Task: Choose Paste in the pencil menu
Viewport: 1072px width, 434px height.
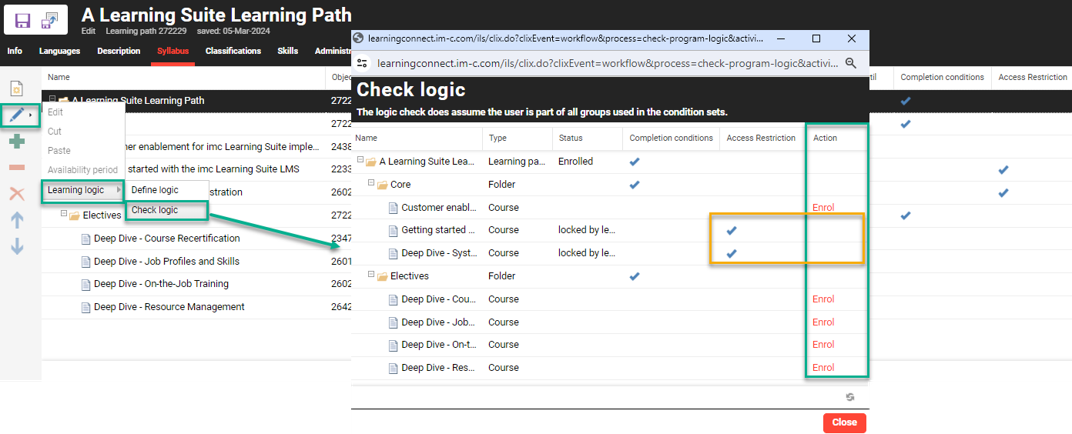Action: click(59, 150)
